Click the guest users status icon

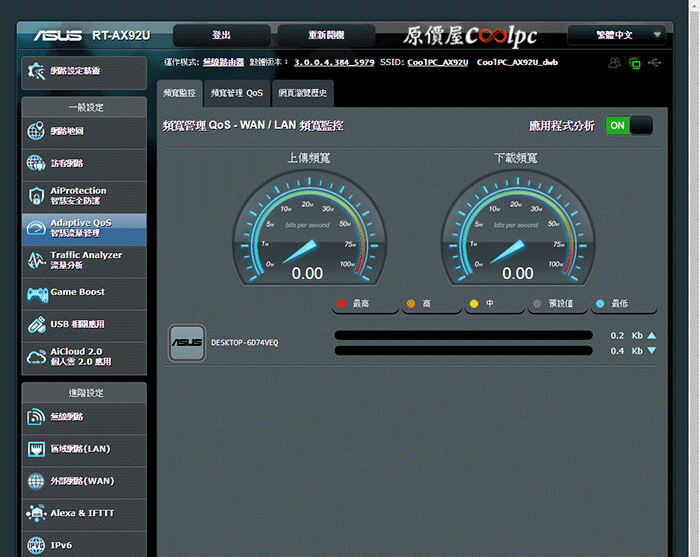point(614,63)
